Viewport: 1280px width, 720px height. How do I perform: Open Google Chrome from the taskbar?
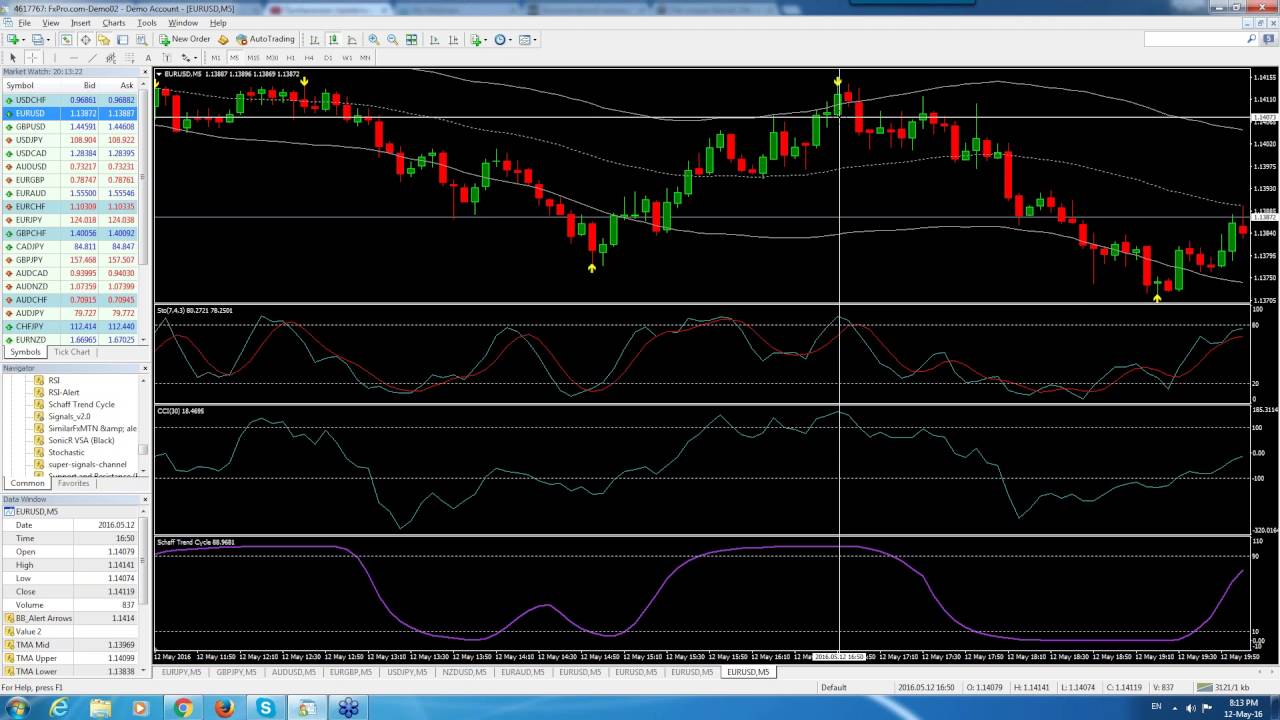click(183, 708)
